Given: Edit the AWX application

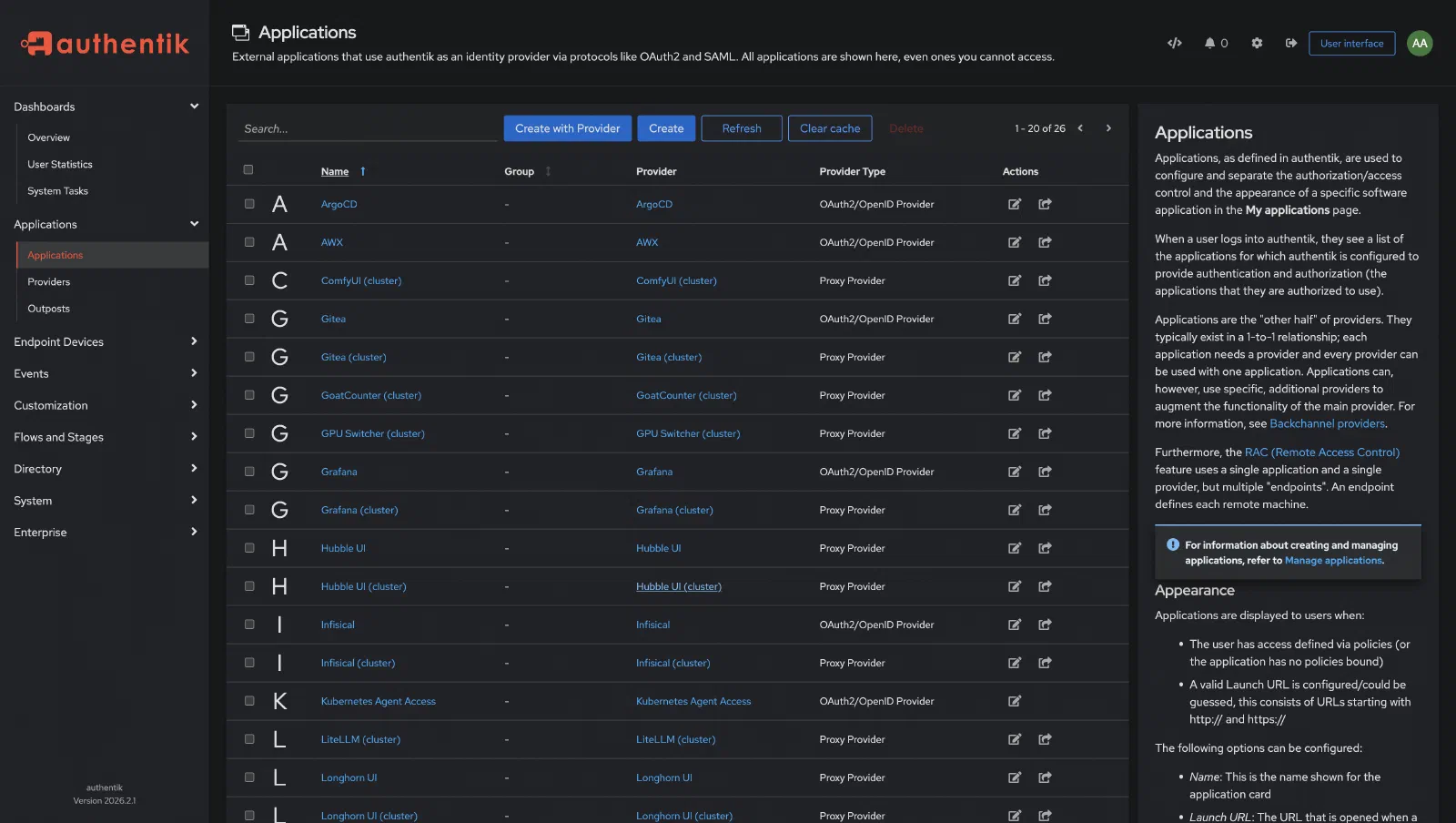Looking at the screenshot, I should [1015, 242].
